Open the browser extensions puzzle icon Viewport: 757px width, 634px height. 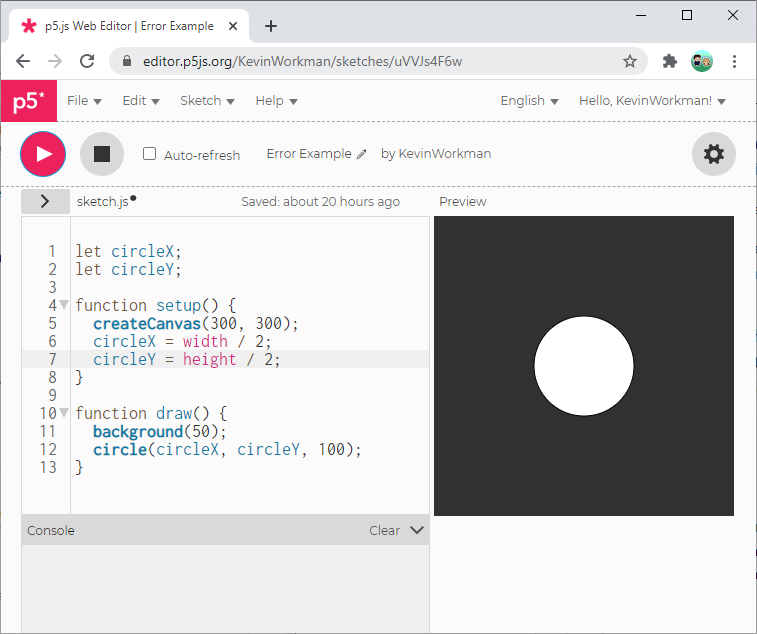pyautogui.click(x=670, y=61)
